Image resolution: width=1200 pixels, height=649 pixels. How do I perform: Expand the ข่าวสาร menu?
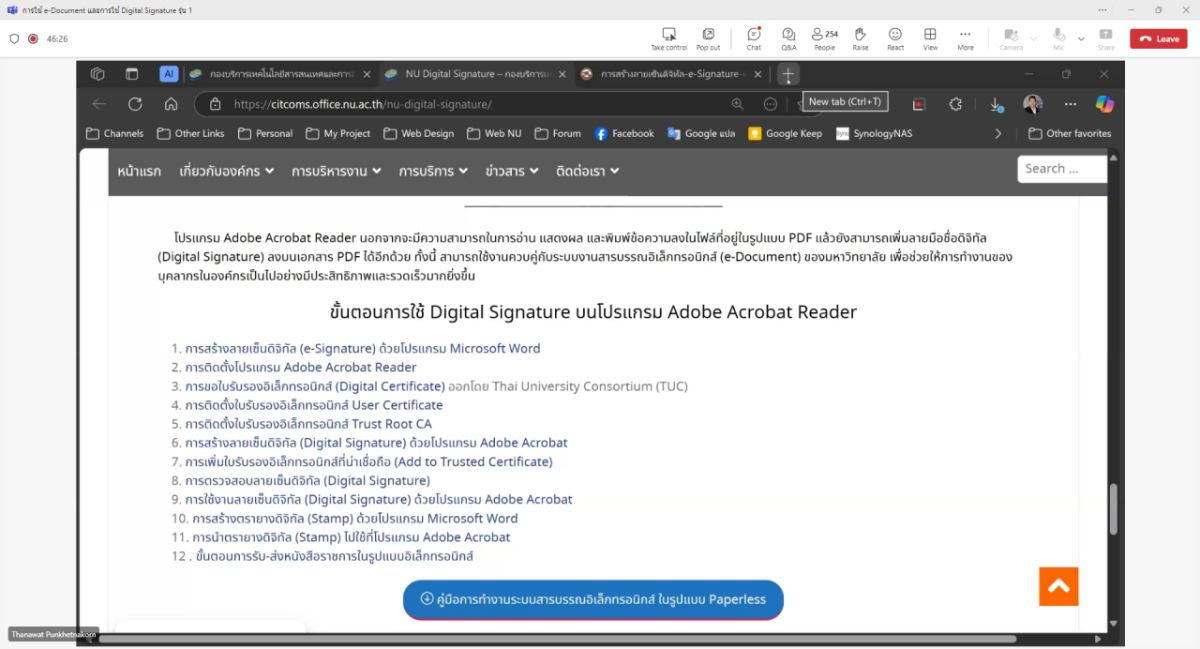tap(512, 171)
